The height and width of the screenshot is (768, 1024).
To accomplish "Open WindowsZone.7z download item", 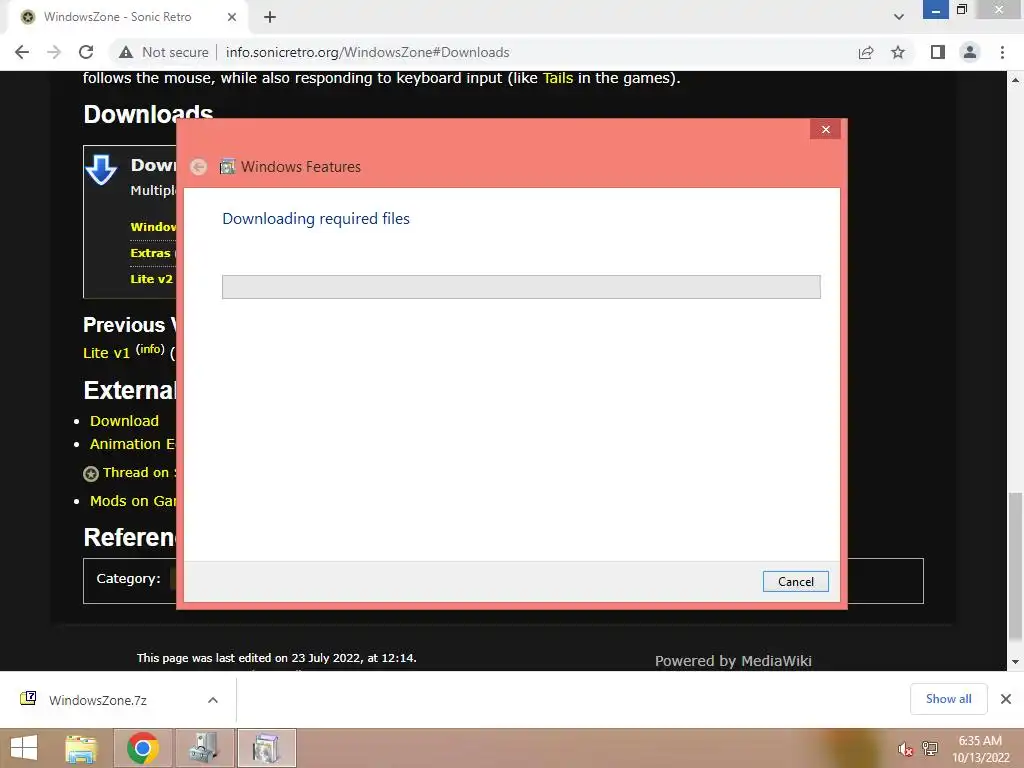I will coord(97,700).
